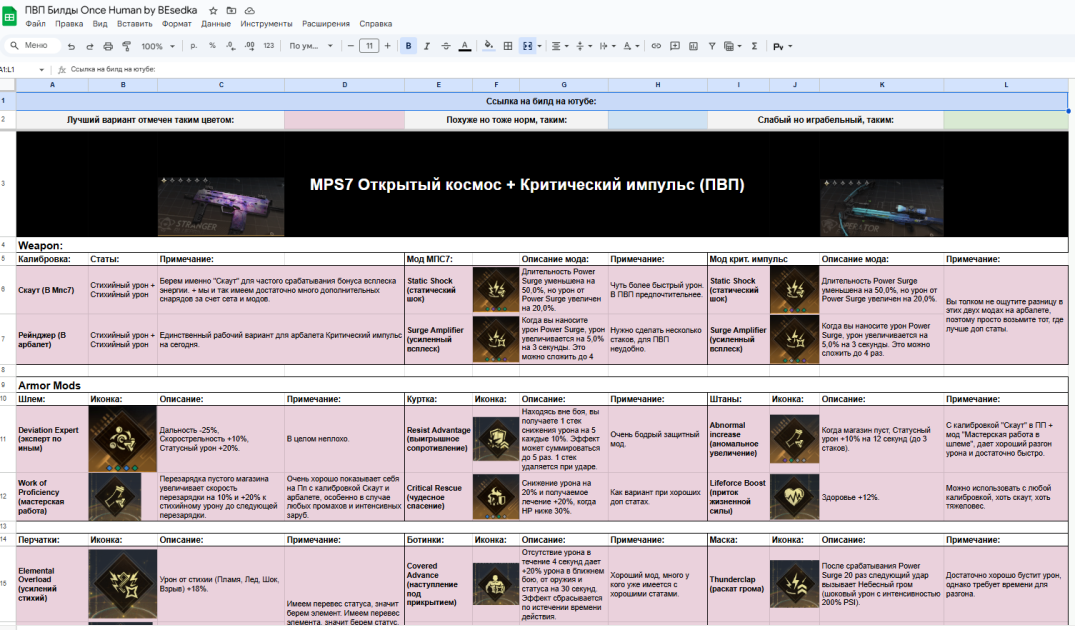Expand the name box dropdown

click(42, 69)
